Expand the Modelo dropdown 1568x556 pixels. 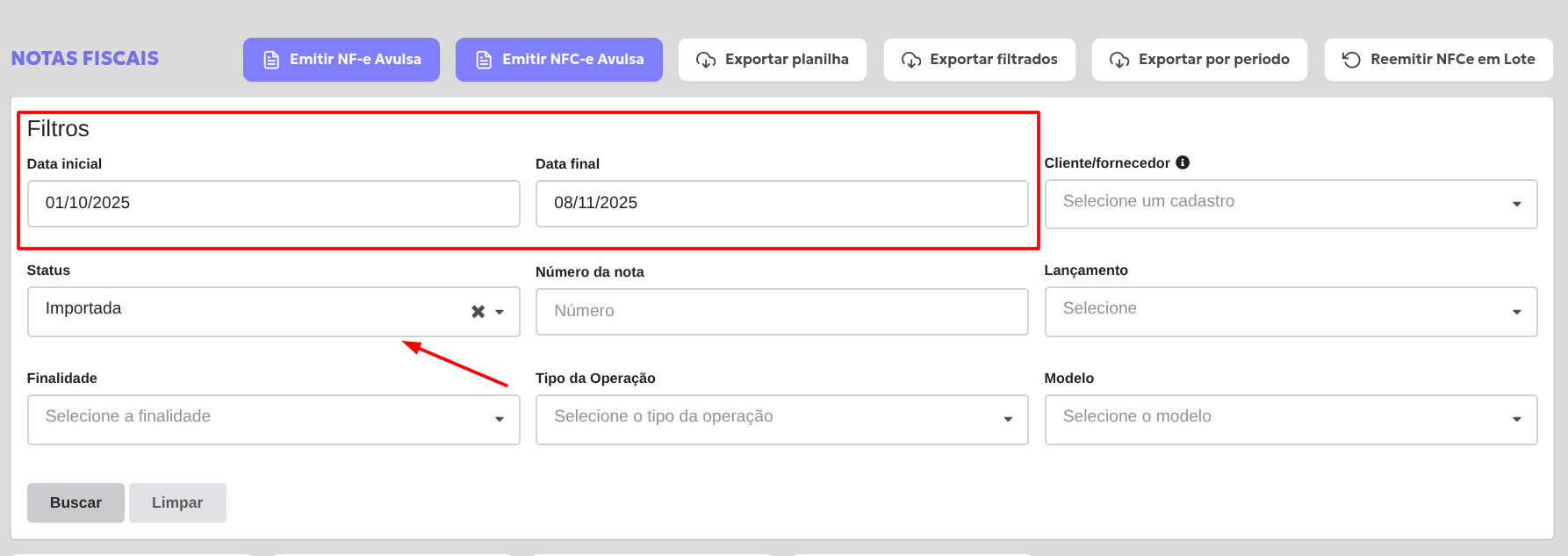click(x=1291, y=419)
